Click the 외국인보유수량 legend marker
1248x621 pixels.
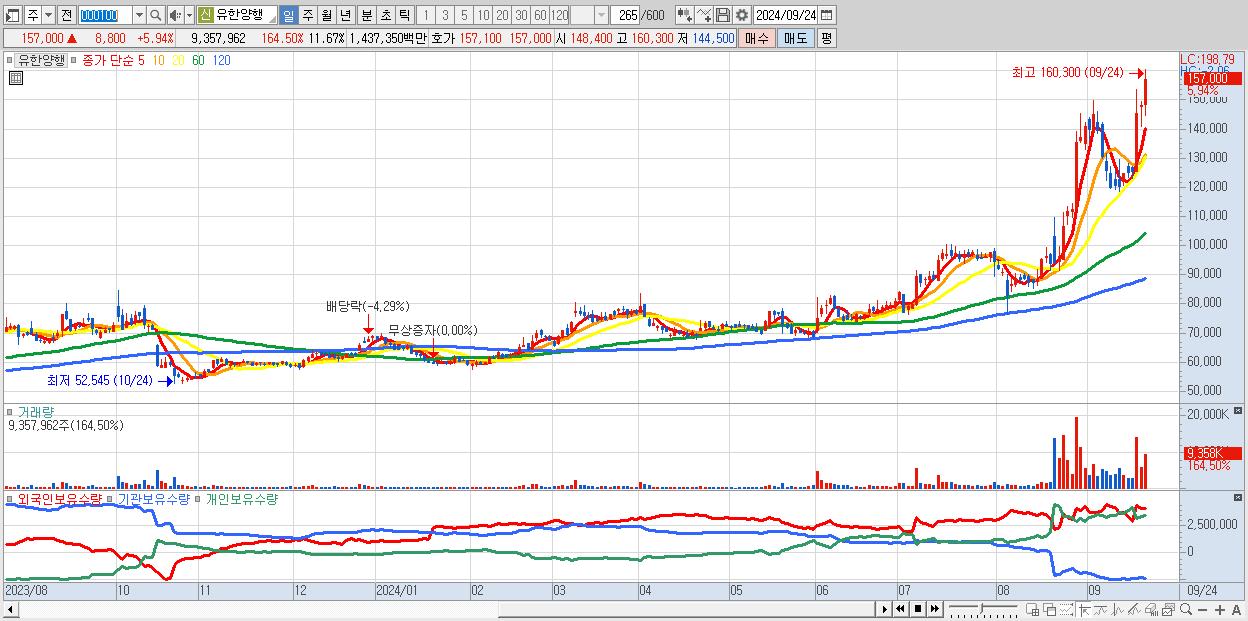11,498
